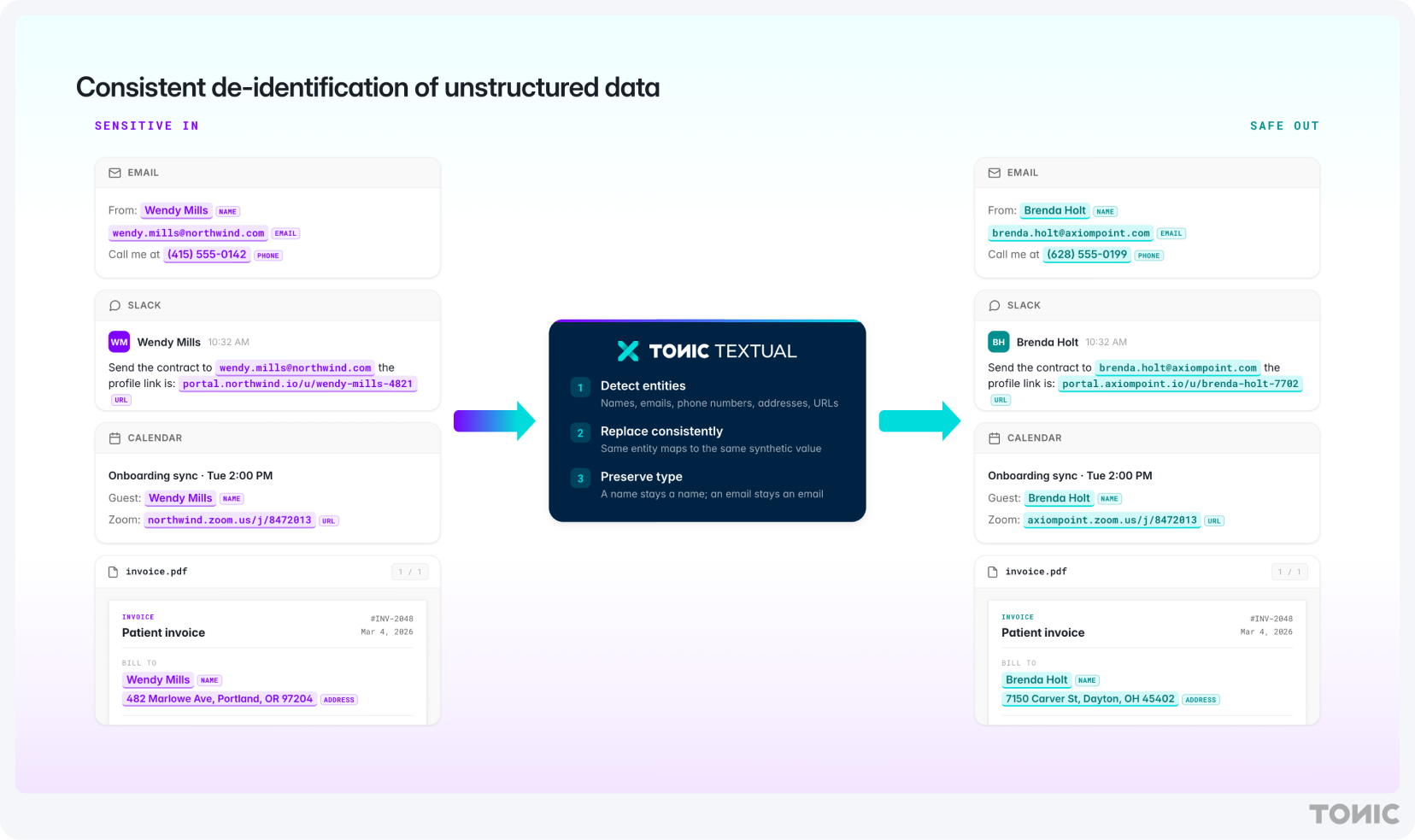1415x840 pixels.
Task: Click the chat bubble icon in right Slack card
Action: click(994, 305)
